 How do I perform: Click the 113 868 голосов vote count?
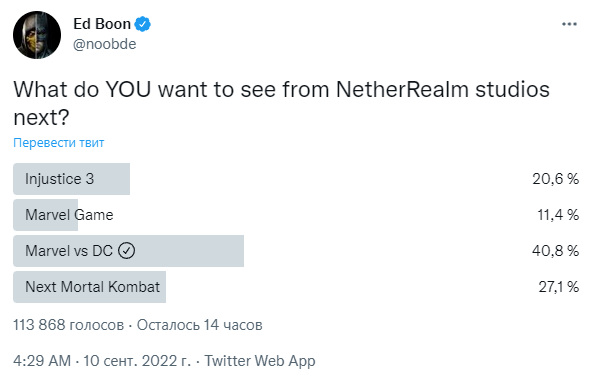point(69,325)
